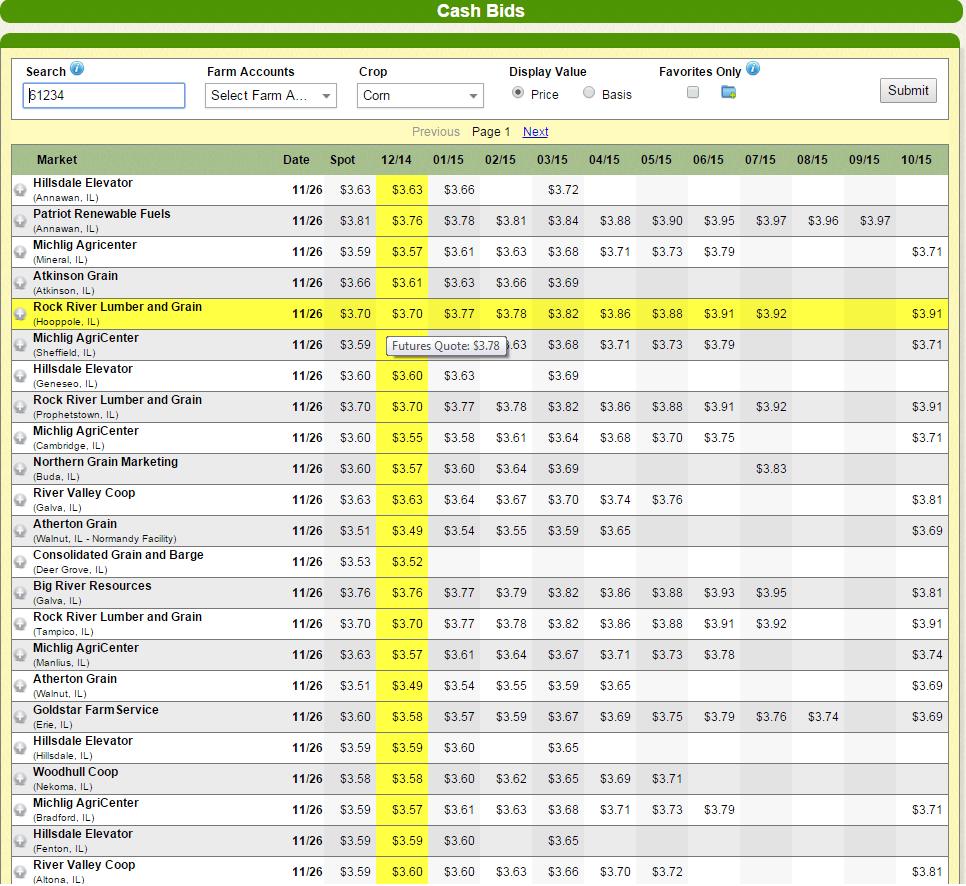Expand Michlig AgriCenter Manlius row icon
The image size is (966, 886).
point(20,655)
